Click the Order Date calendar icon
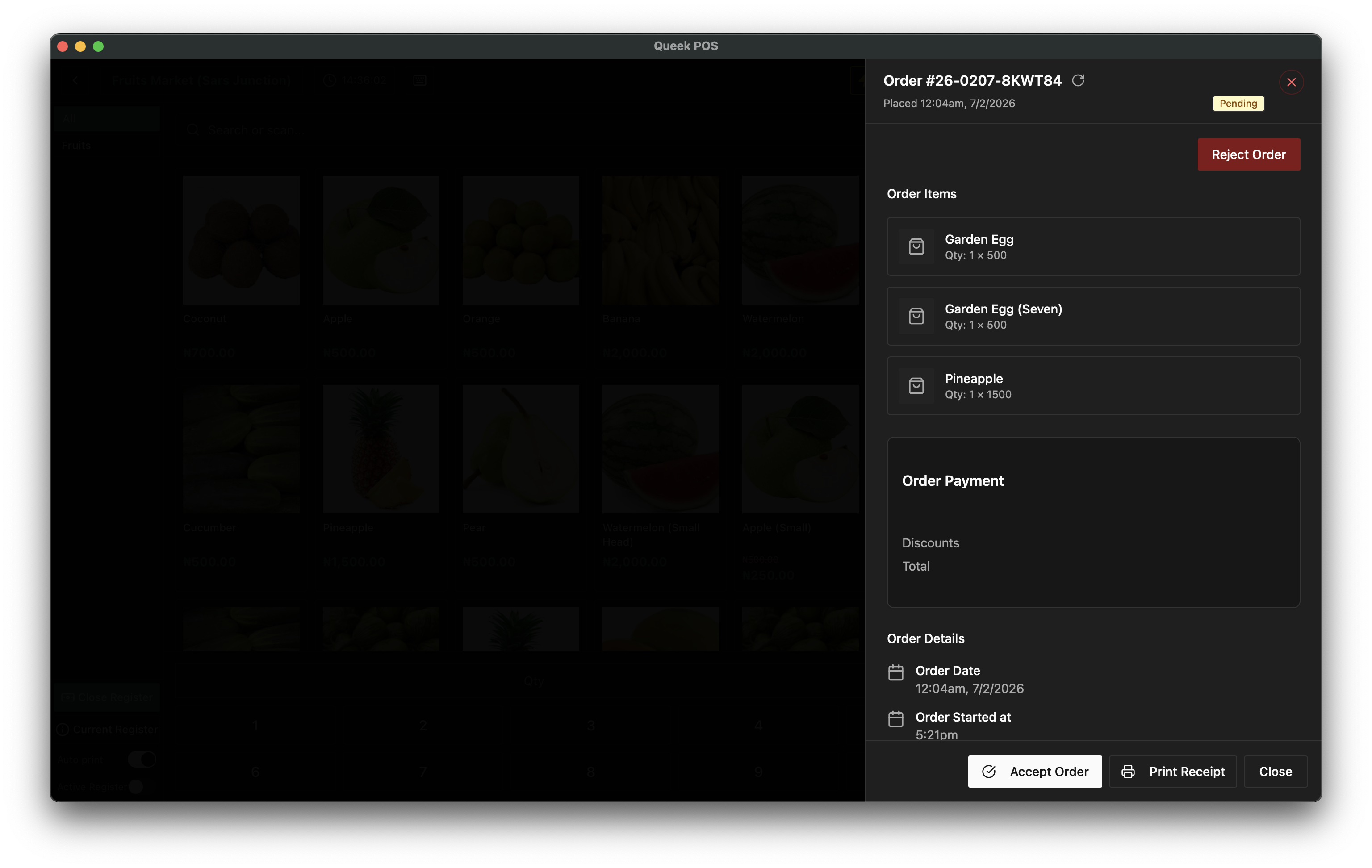The image size is (1372, 868). click(x=895, y=672)
